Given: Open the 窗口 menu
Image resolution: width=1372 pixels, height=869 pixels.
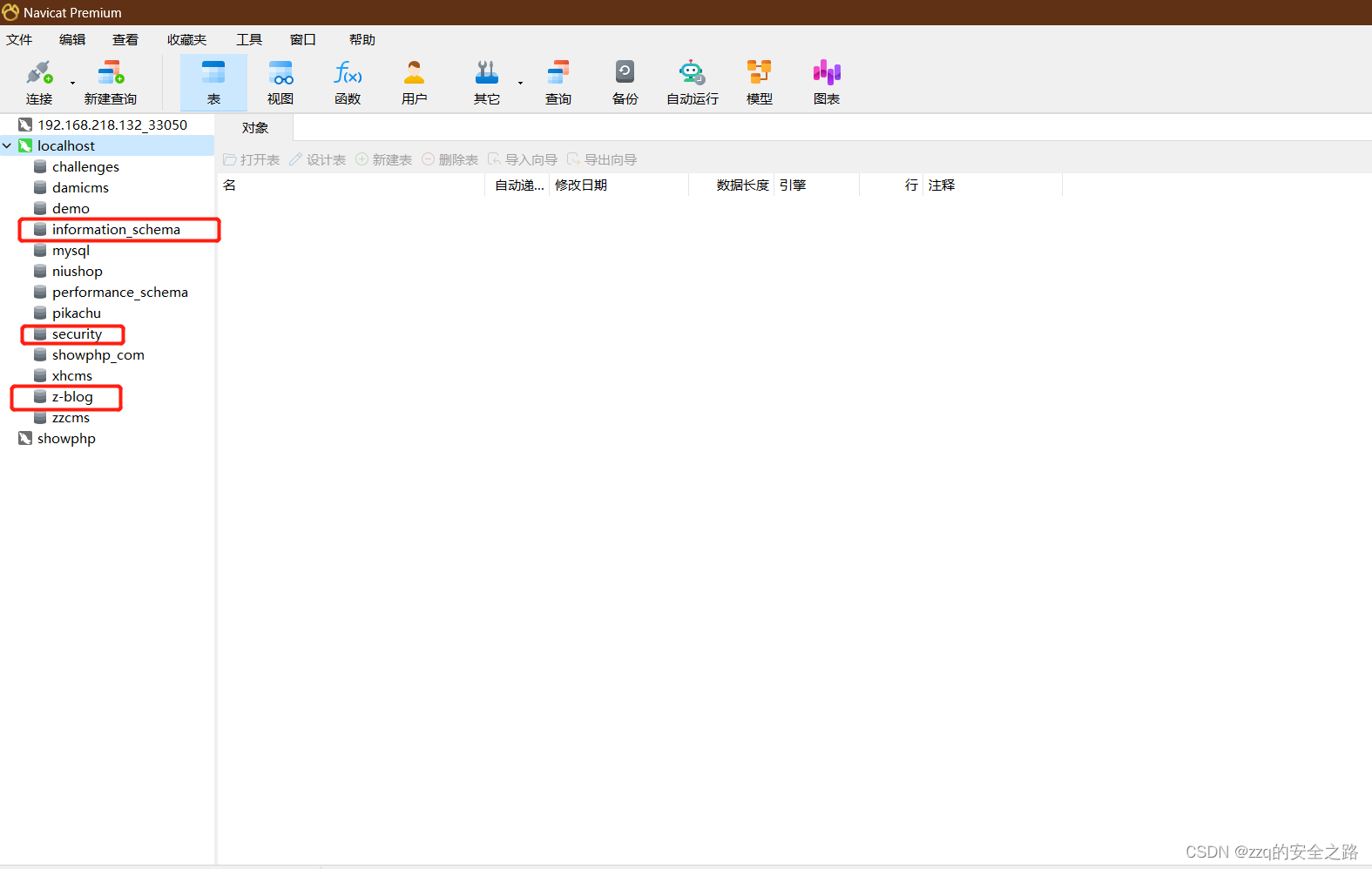Looking at the screenshot, I should coord(303,39).
